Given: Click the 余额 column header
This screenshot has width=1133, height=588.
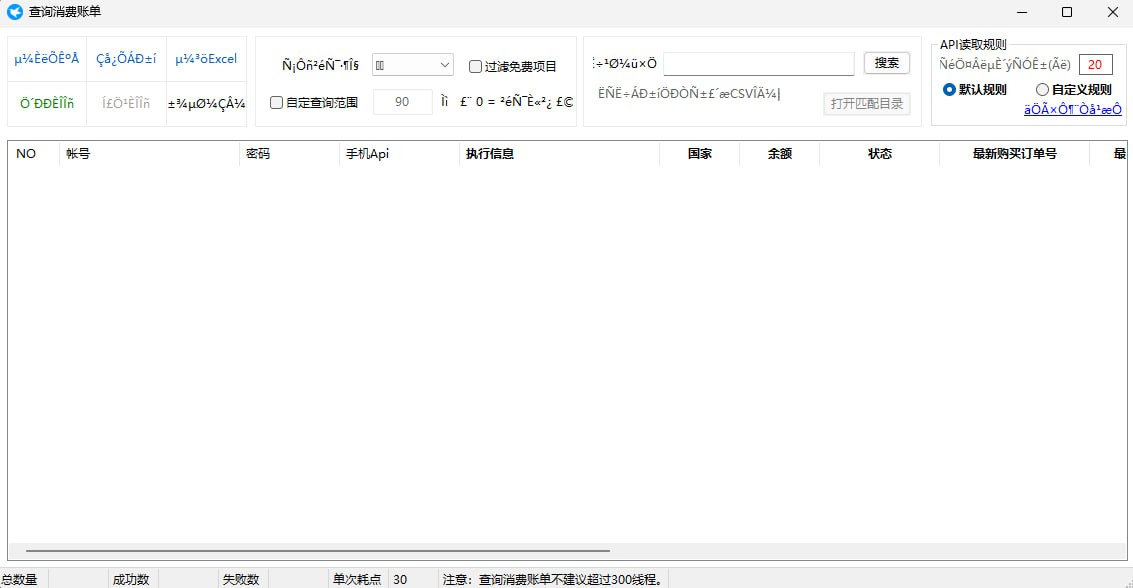Looking at the screenshot, I should (780, 154).
